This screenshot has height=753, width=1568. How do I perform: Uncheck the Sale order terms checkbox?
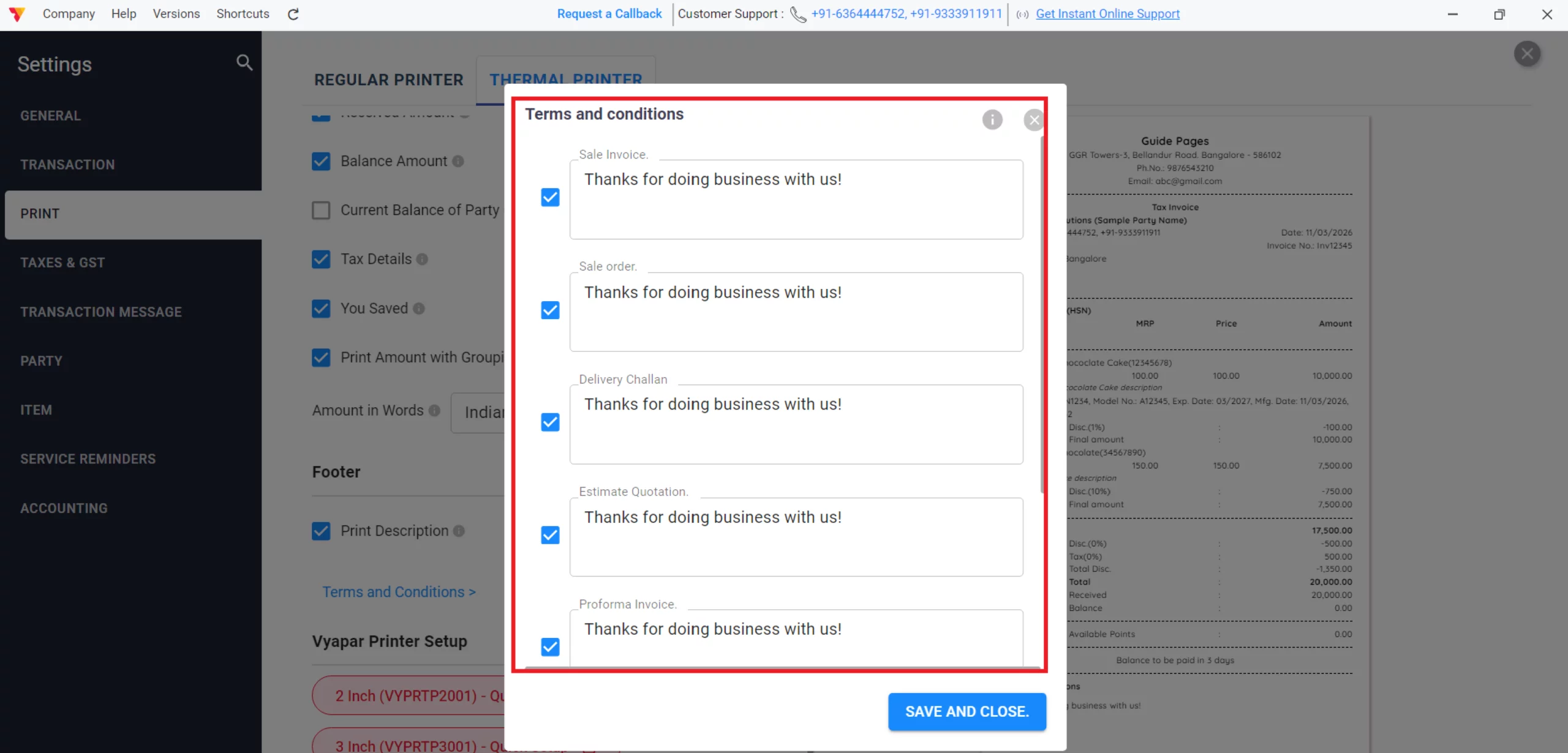click(x=549, y=310)
